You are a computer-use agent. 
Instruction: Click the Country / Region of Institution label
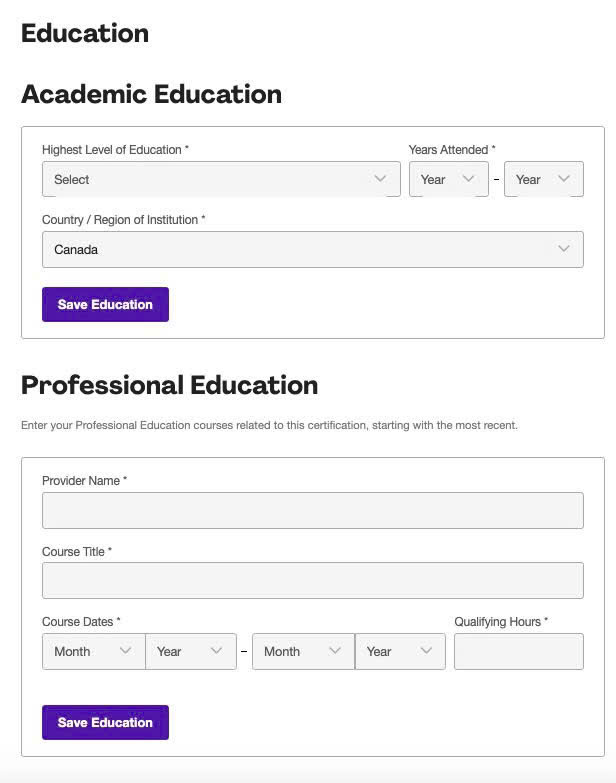[123, 220]
